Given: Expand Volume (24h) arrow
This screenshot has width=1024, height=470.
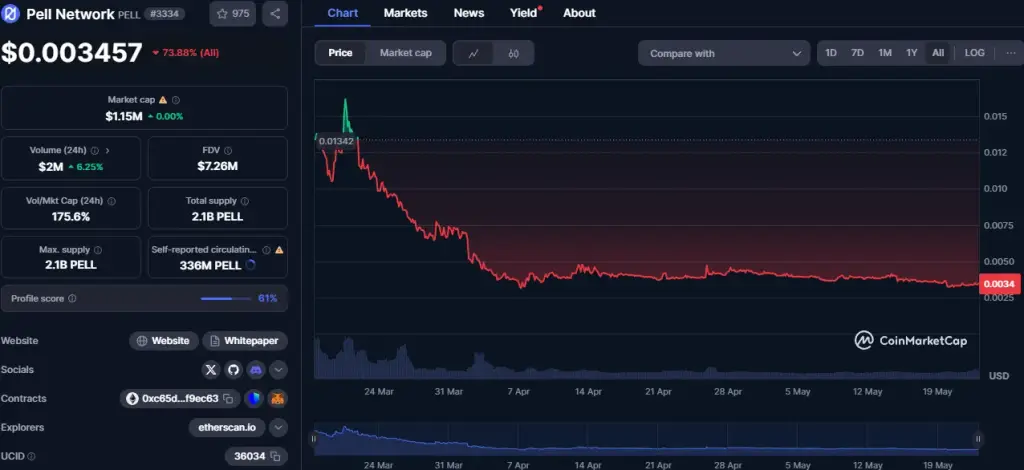Looking at the screenshot, I should click(108, 150).
